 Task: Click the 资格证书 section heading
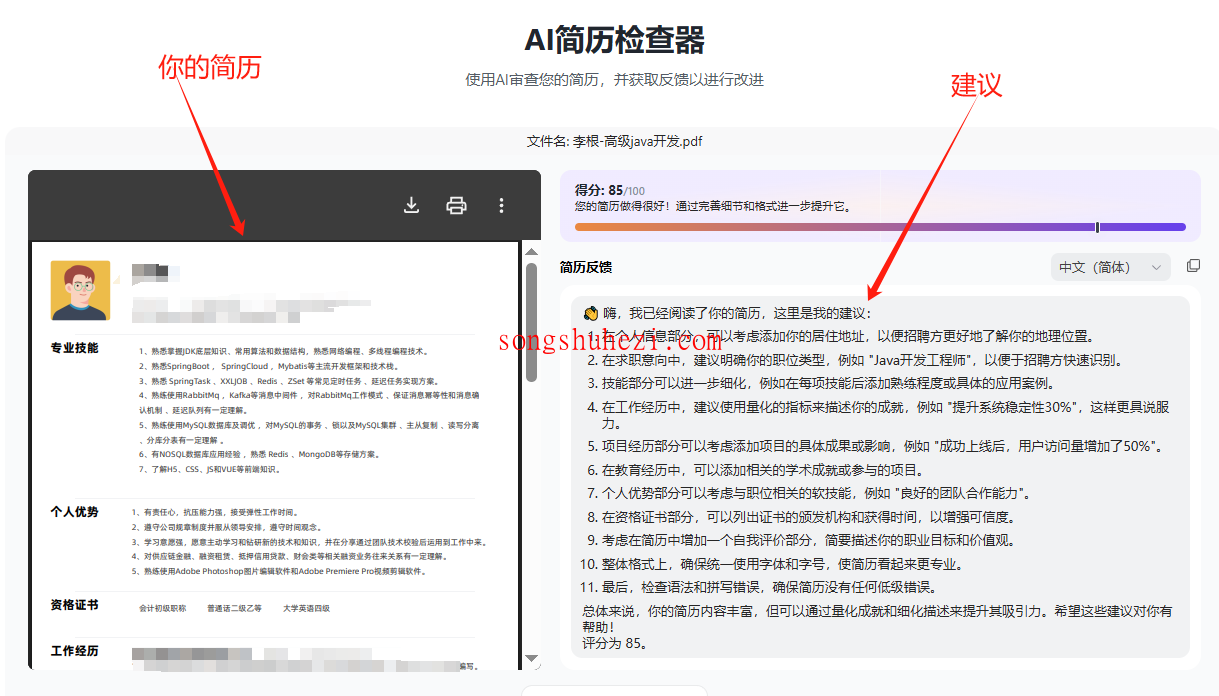tap(75, 605)
